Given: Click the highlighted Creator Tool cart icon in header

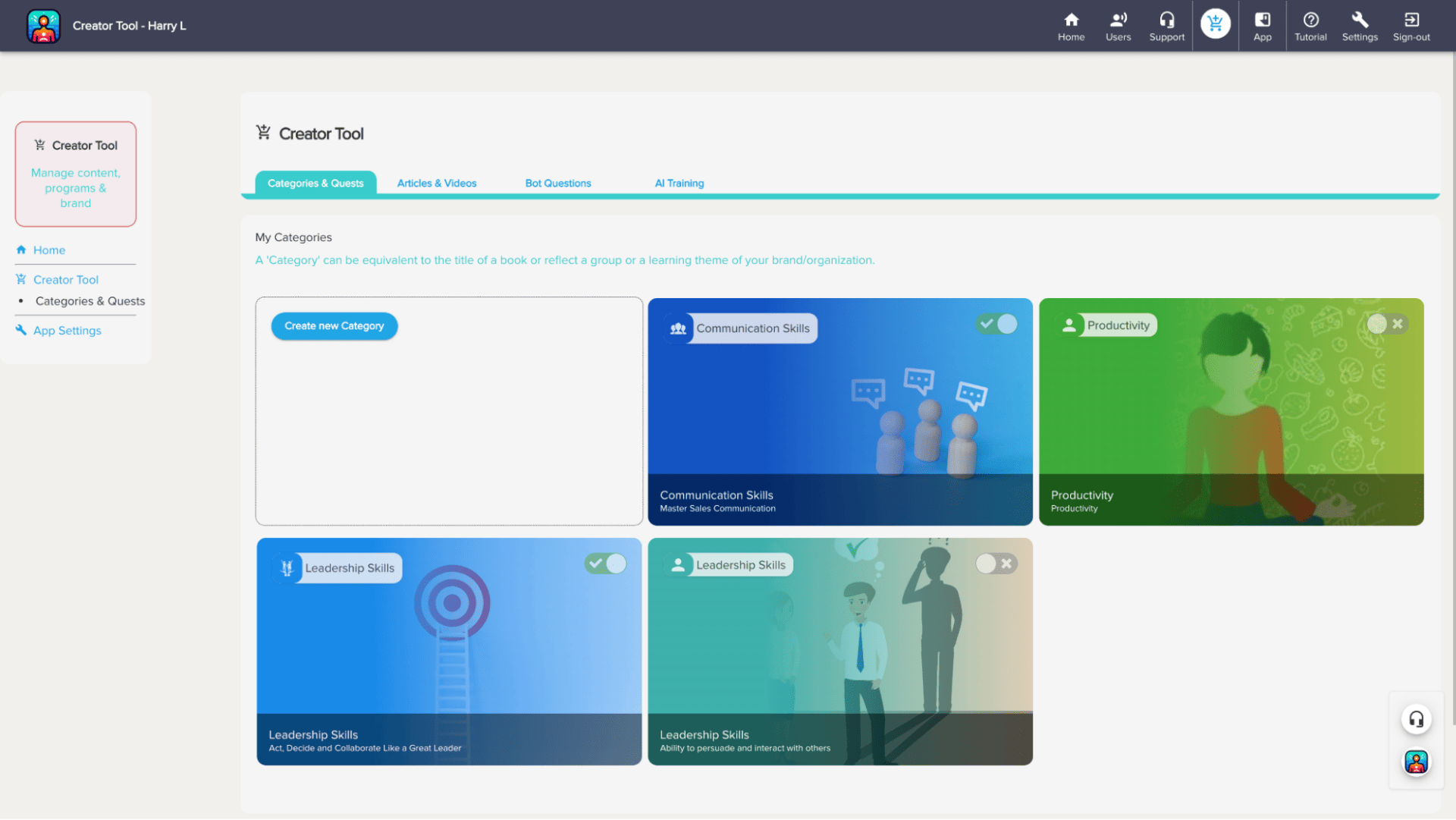Looking at the screenshot, I should tap(1215, 24).
